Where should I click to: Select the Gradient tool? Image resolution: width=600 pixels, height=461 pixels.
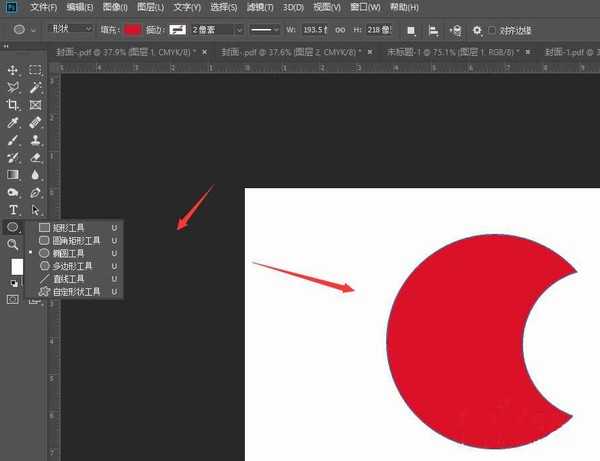pos(14,175)
